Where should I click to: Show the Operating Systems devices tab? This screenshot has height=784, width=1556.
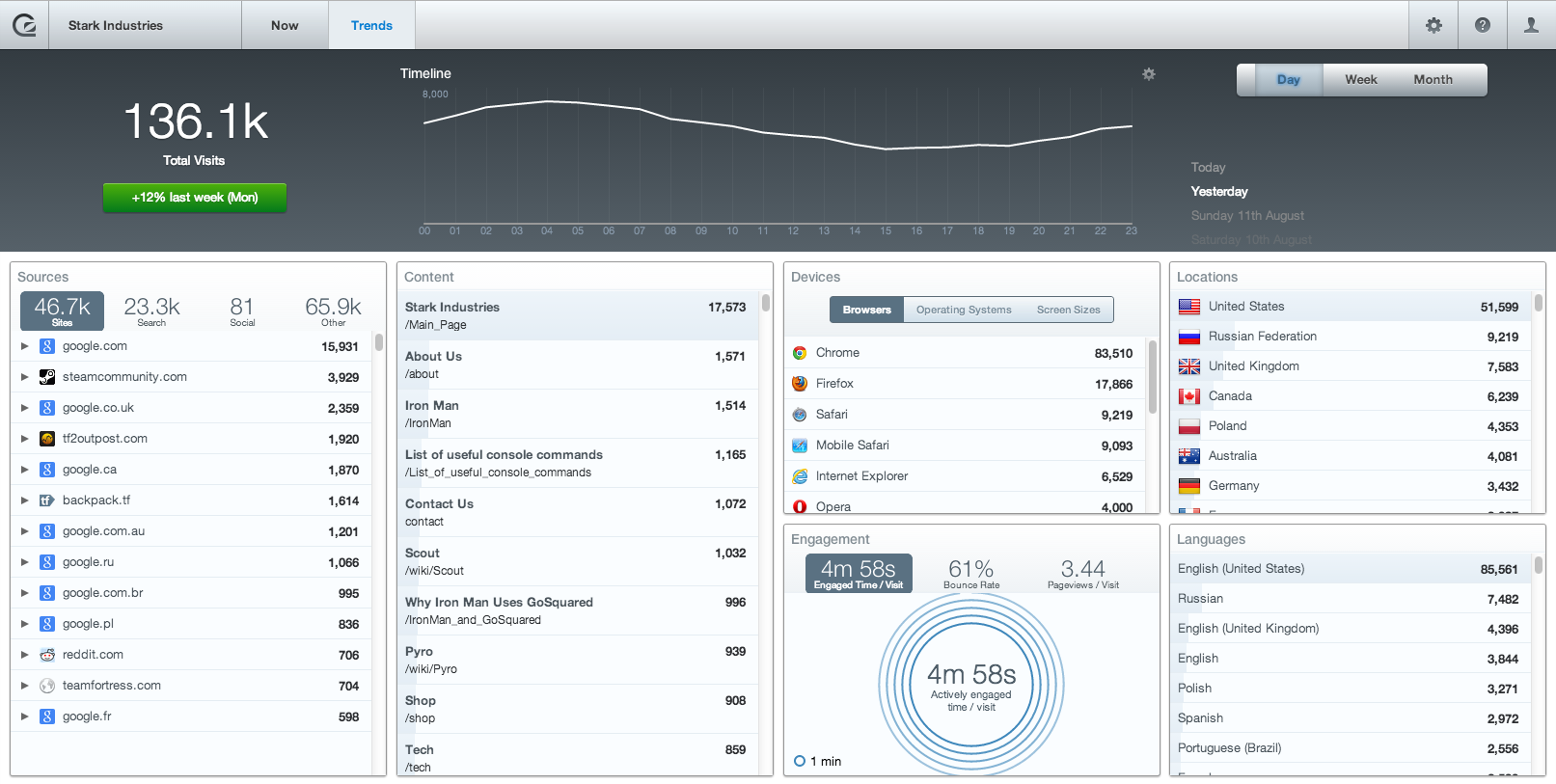click(964, 310)
